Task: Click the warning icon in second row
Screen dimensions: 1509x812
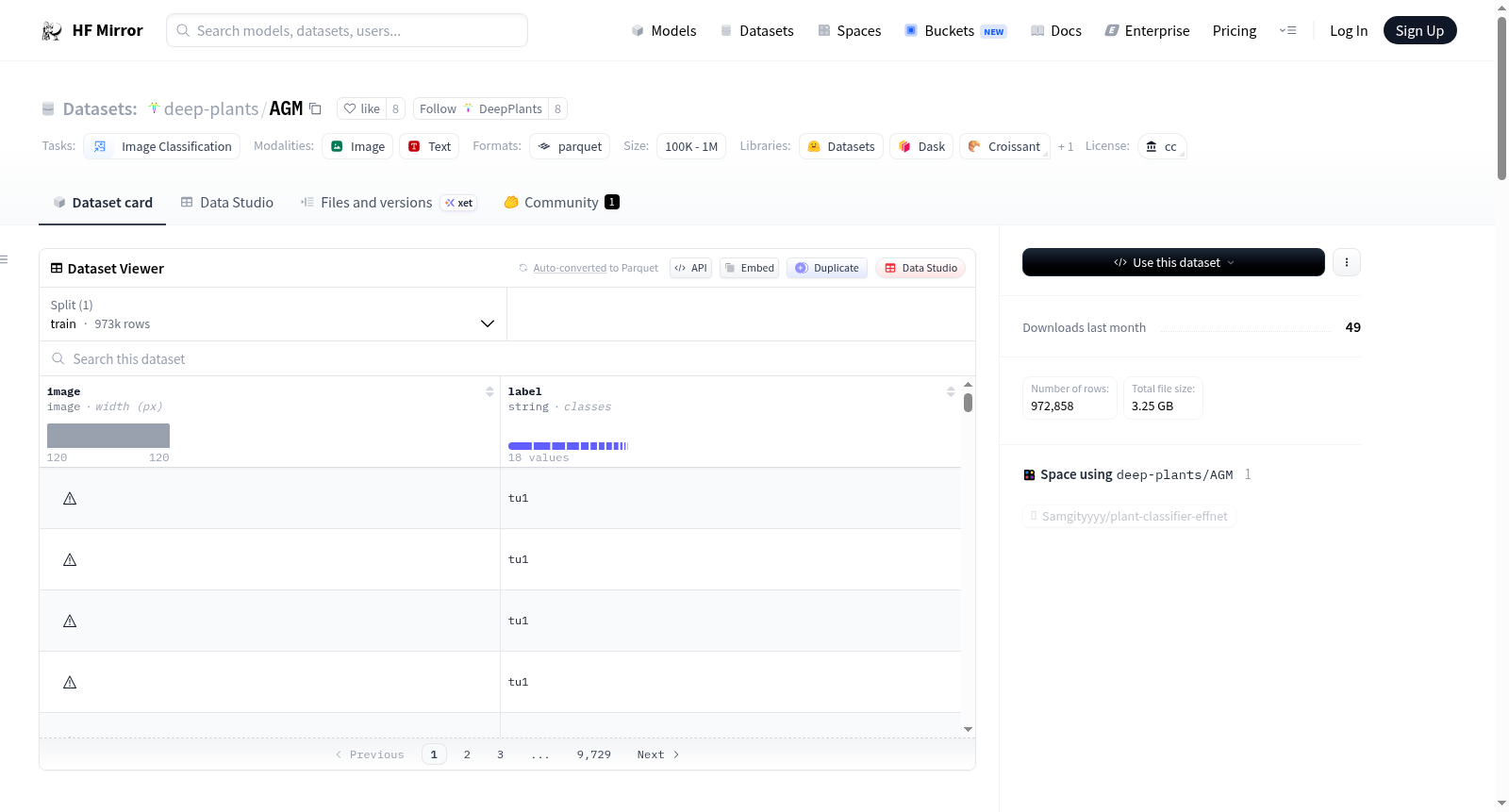Action: (x=70, y=559)
